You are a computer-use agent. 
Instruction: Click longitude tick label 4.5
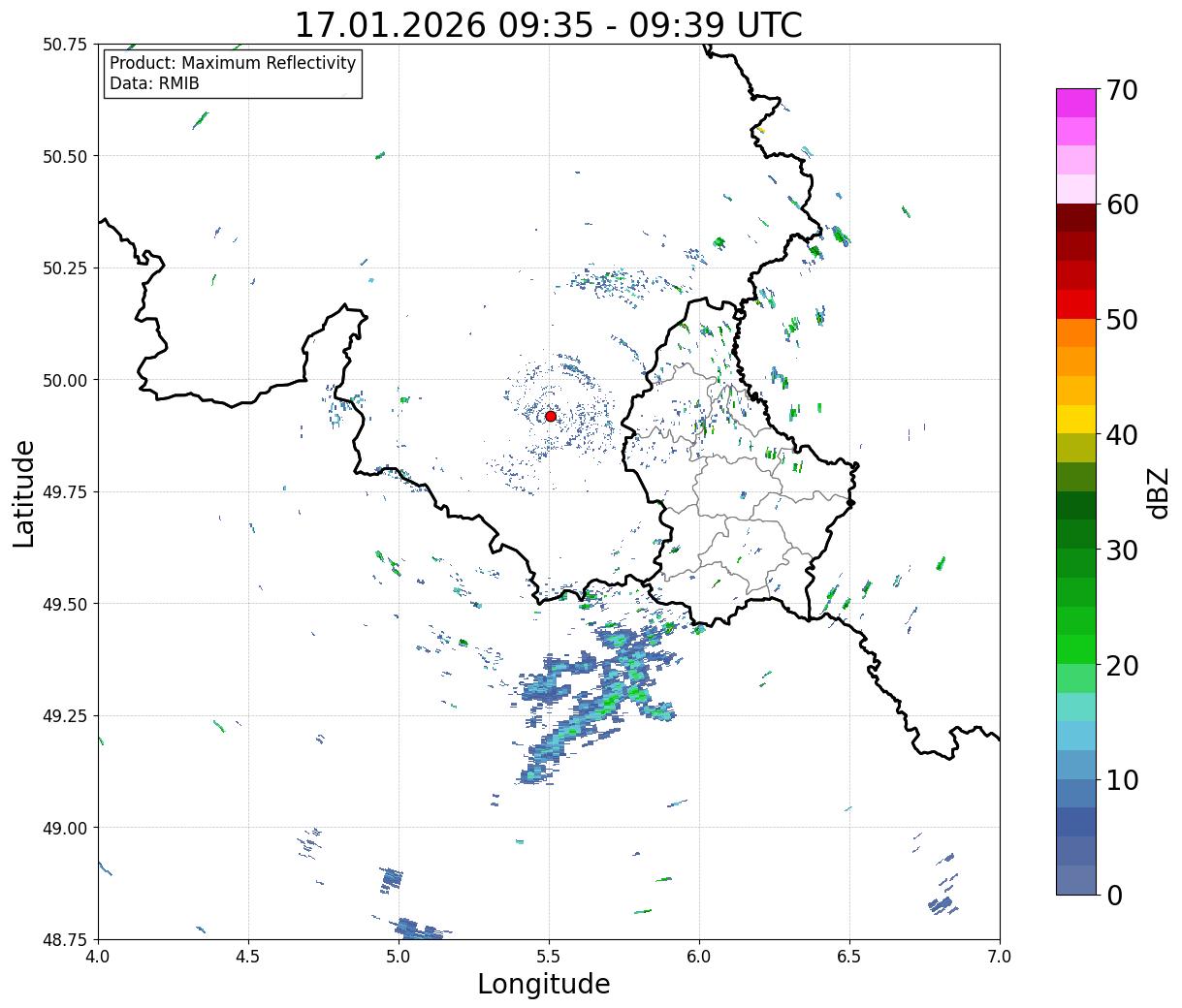coord(248,957)
